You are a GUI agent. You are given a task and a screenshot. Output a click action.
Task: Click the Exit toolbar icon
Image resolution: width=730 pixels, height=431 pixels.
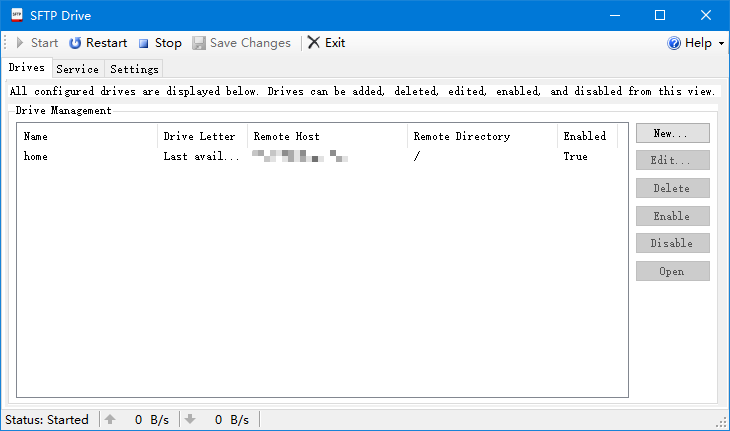click(314, 43)
